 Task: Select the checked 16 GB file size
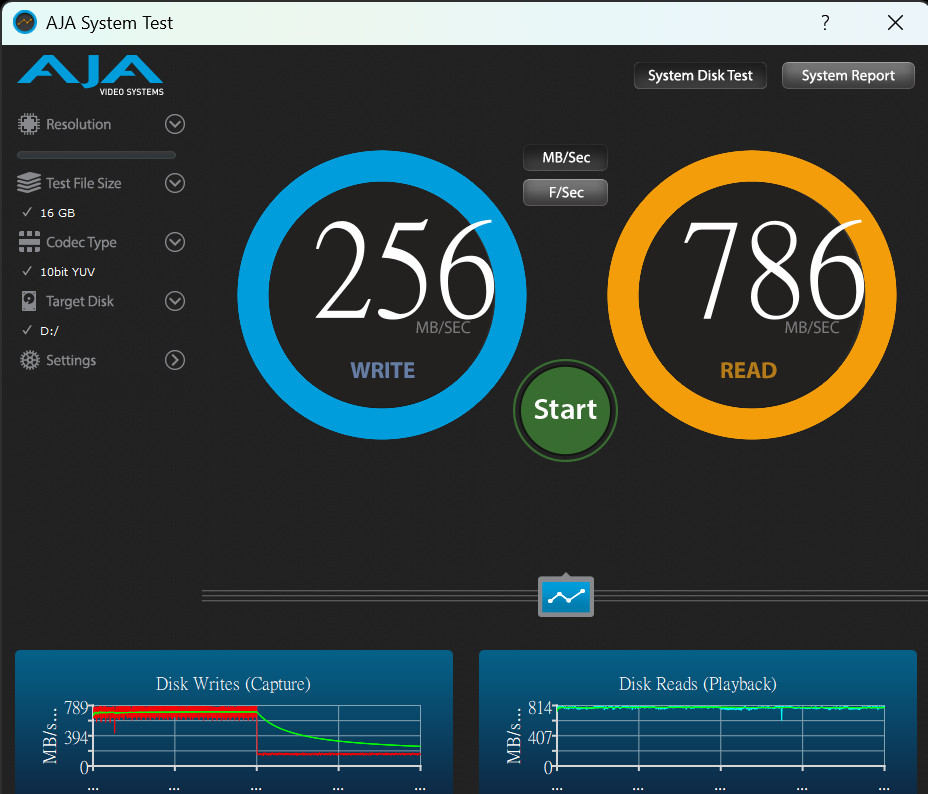(x=49, y=212)
